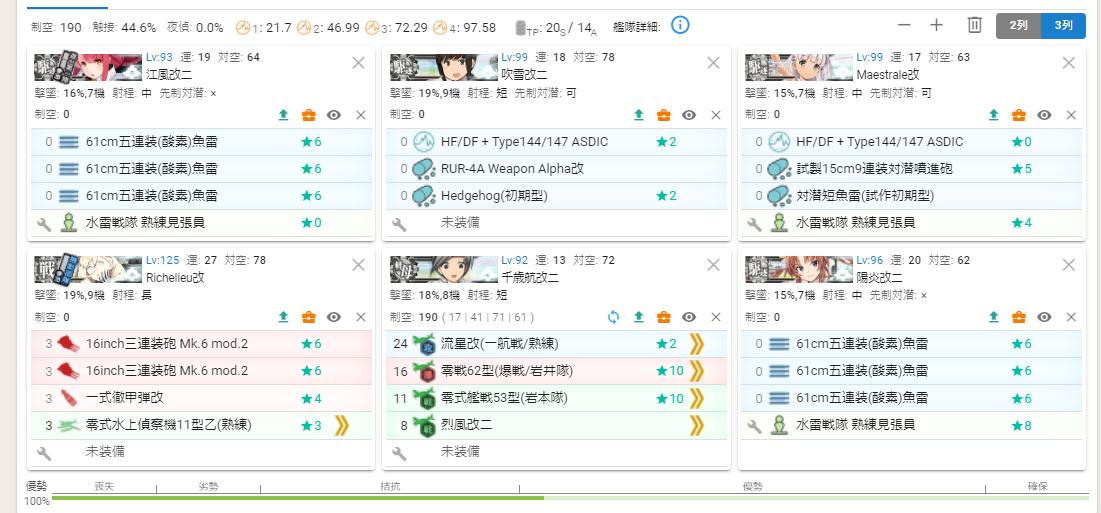Open proficiency chevron for 零式水上偵察機11型乙(熟練)
This screenshot has height=513, width=1101.
(341, 425)
